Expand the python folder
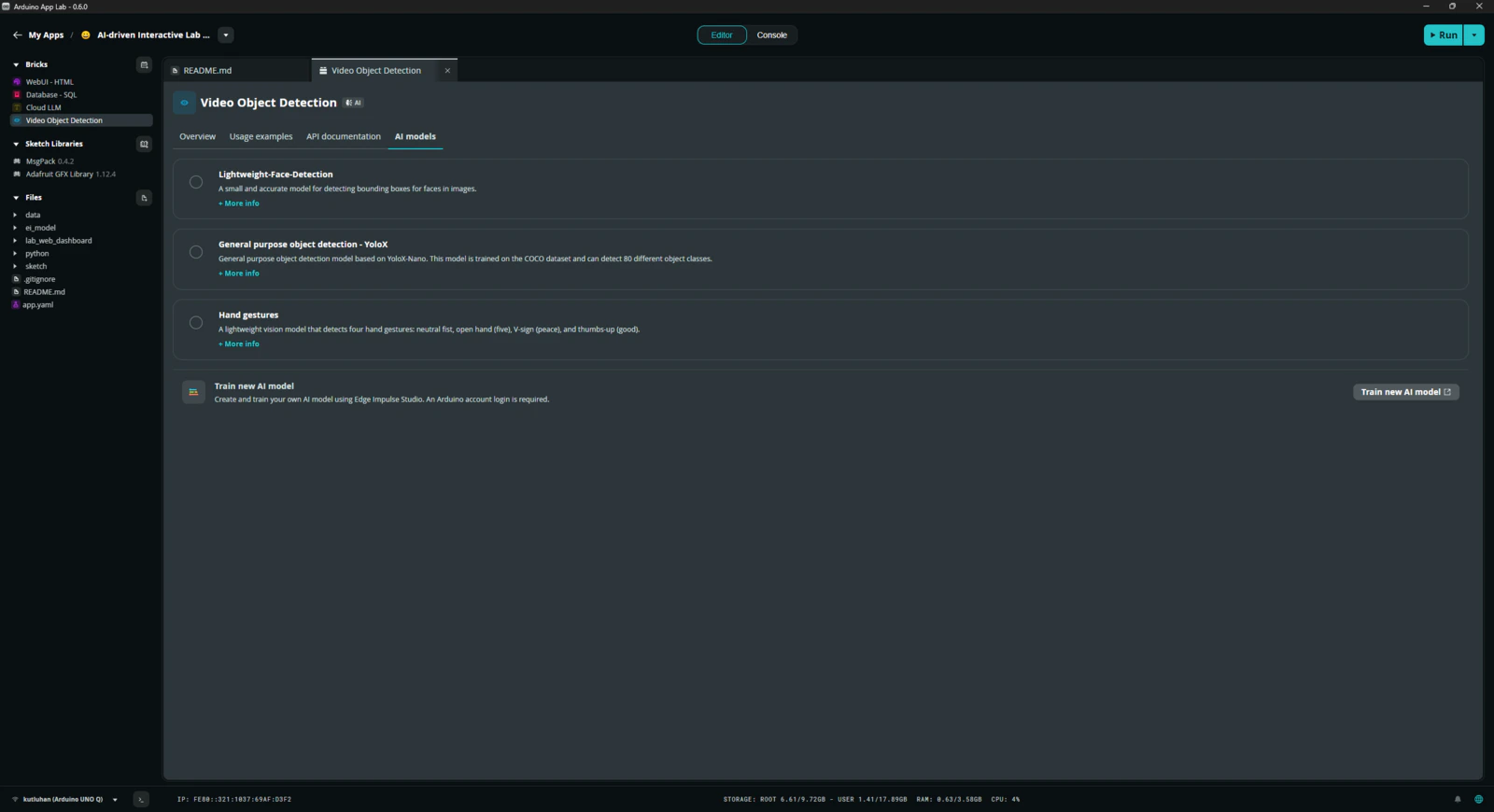 pyautogui.click(x=15, y=254)
